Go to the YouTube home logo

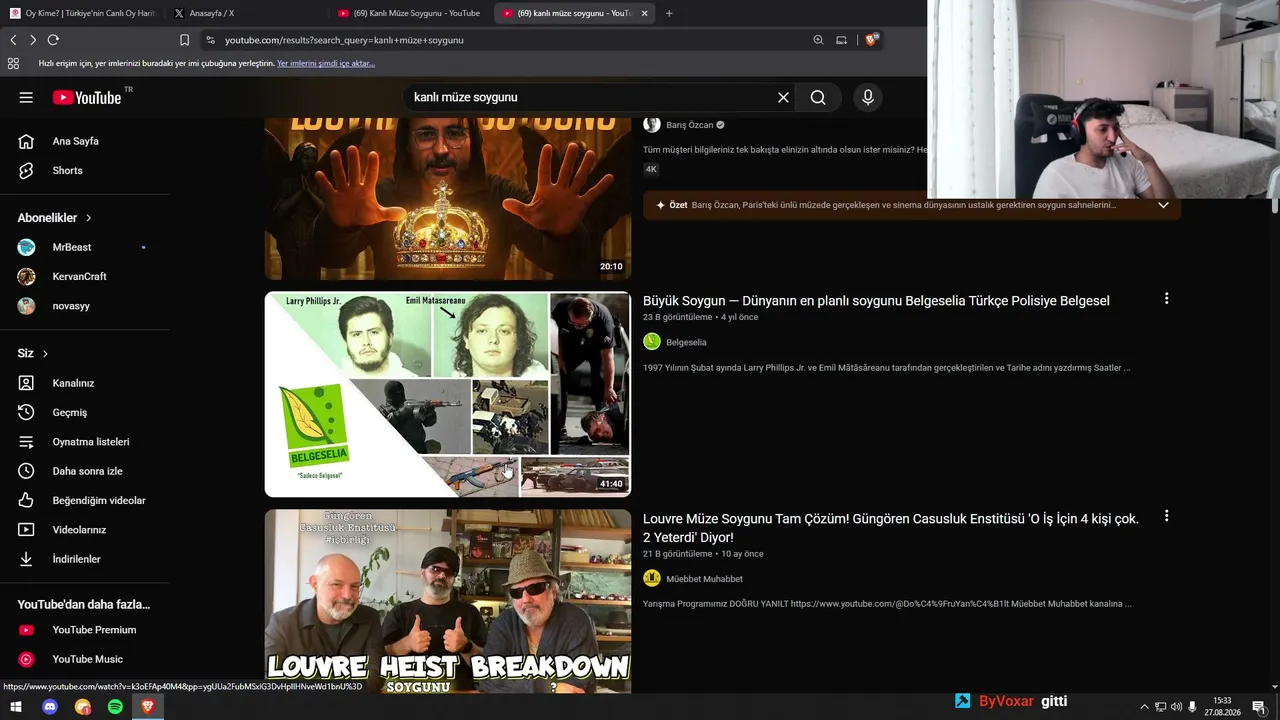87,97
